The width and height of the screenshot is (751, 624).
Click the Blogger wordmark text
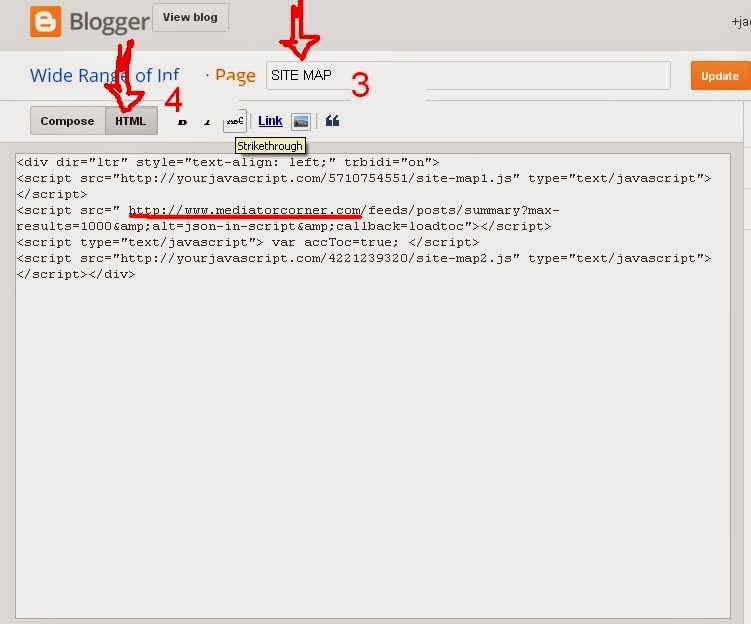tap(109, 22)
